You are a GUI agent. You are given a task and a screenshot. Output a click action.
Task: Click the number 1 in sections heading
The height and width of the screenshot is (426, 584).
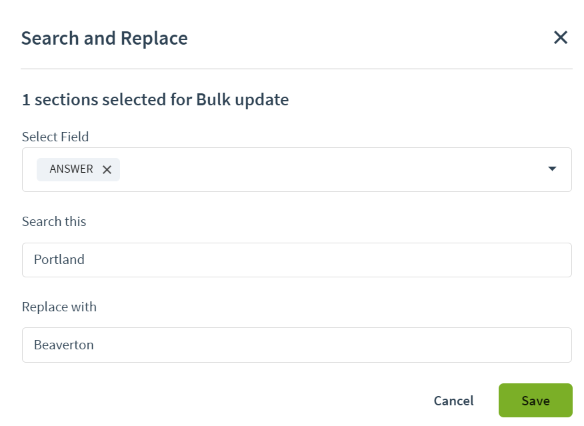(26, 100)
